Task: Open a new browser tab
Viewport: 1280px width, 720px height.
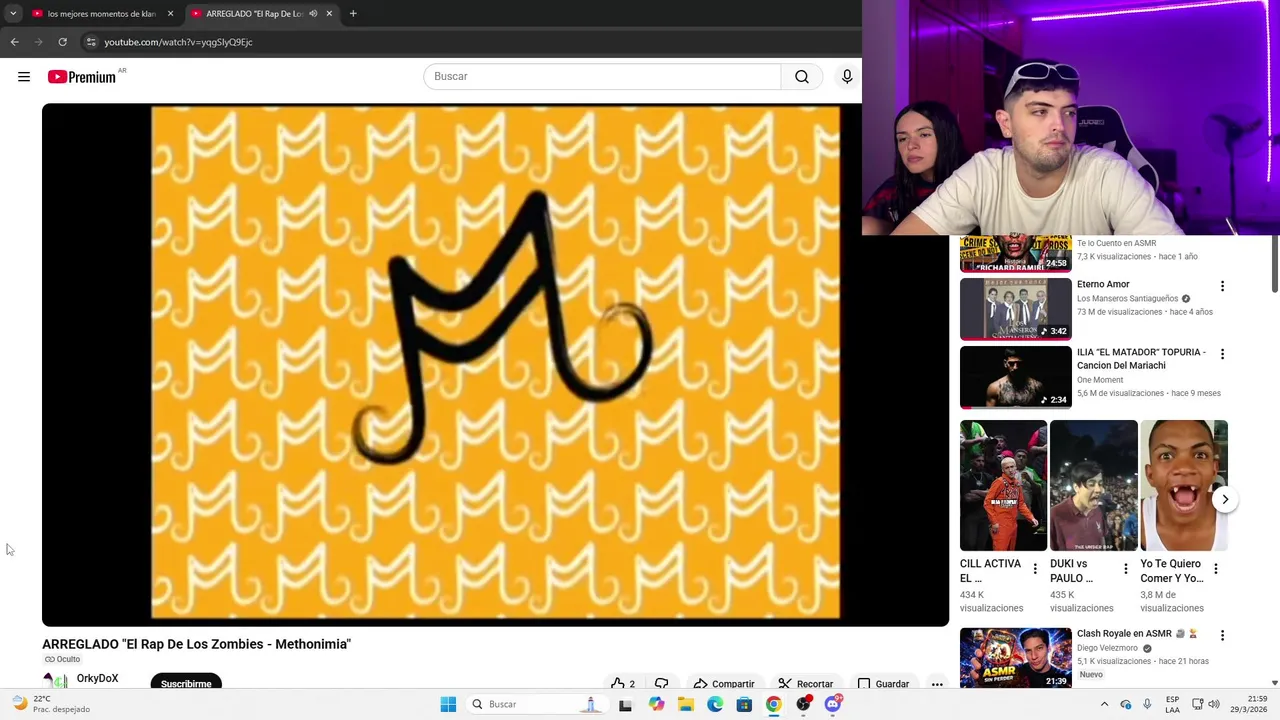Action: [353, 14]
